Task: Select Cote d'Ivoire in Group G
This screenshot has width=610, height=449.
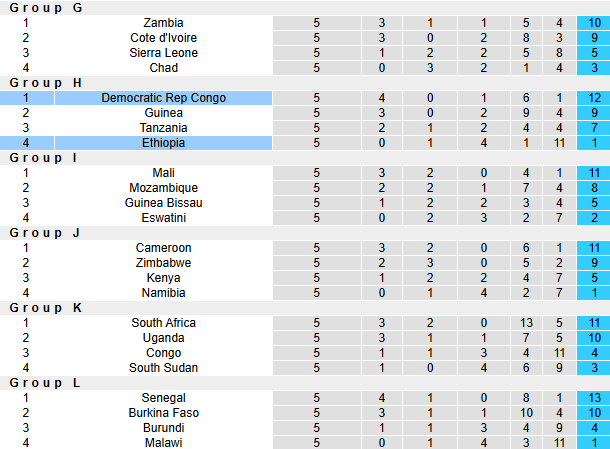Action: point(163,38)
